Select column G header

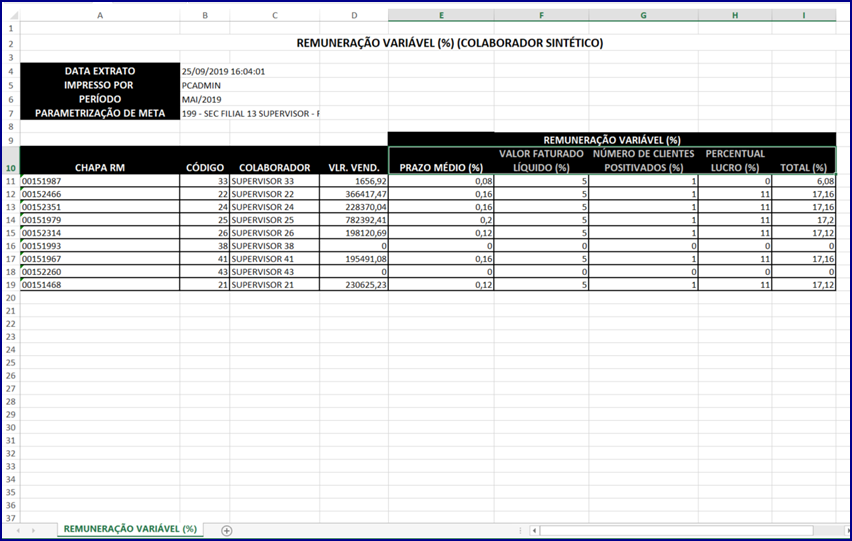[x=643, y=15]
